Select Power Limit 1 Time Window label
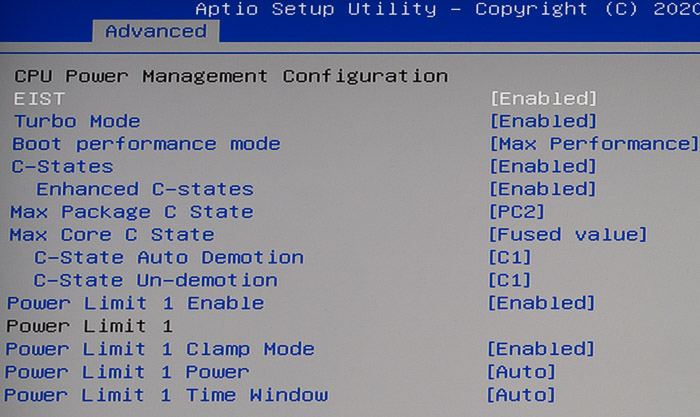Viewport: 700px width, 417px height. [166, 395]
